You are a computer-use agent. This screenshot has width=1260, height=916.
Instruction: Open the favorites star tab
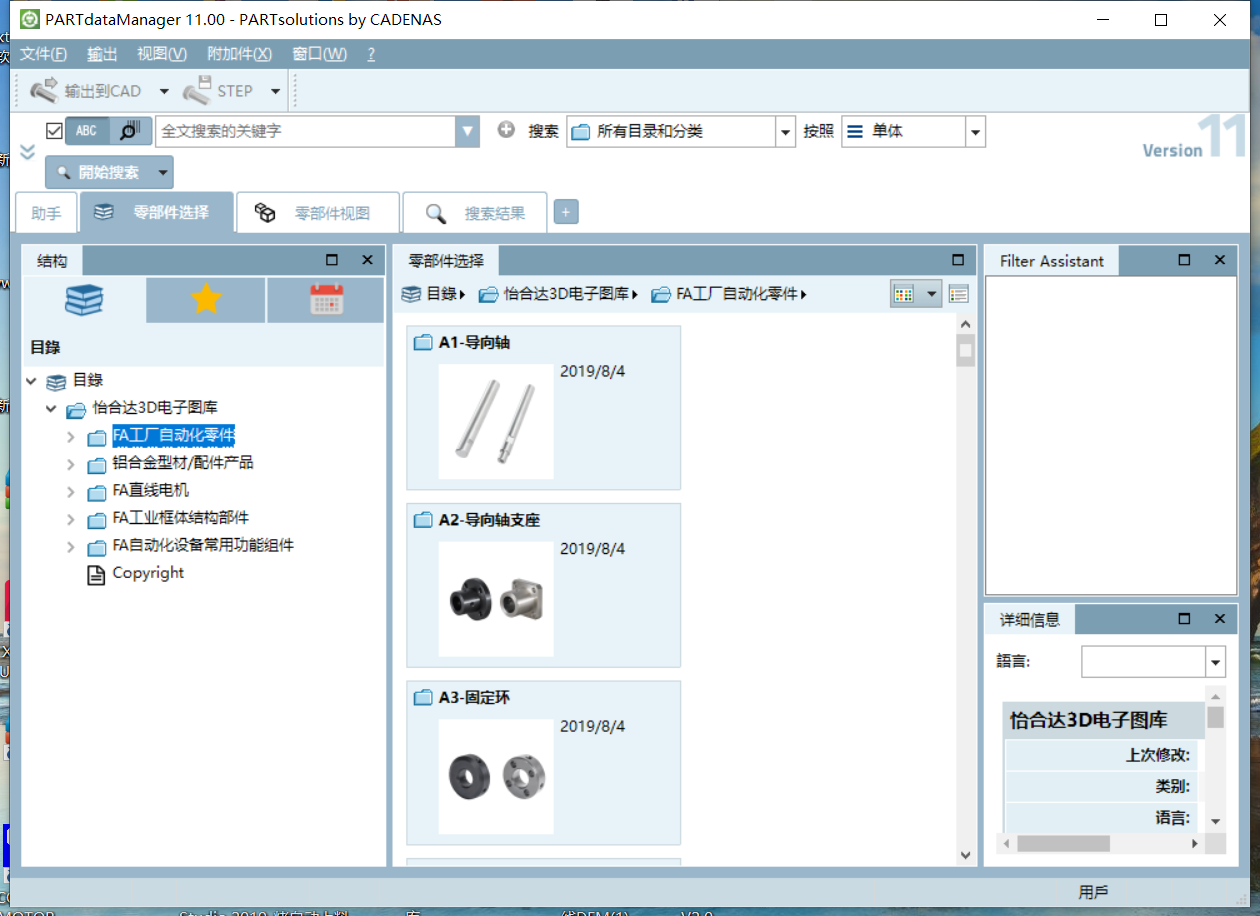[206, 300]
